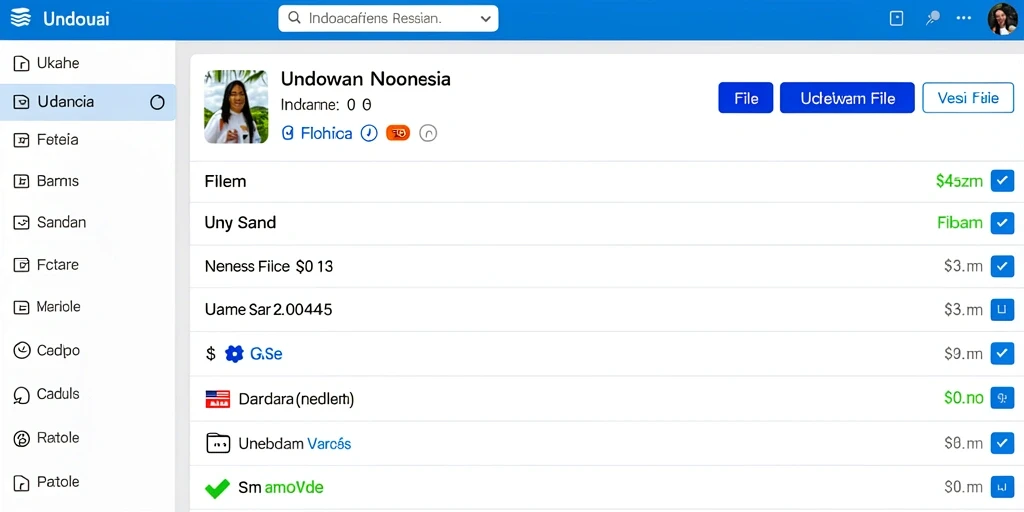Toggle the Uame Sar row blue box

coord(1002,310)
